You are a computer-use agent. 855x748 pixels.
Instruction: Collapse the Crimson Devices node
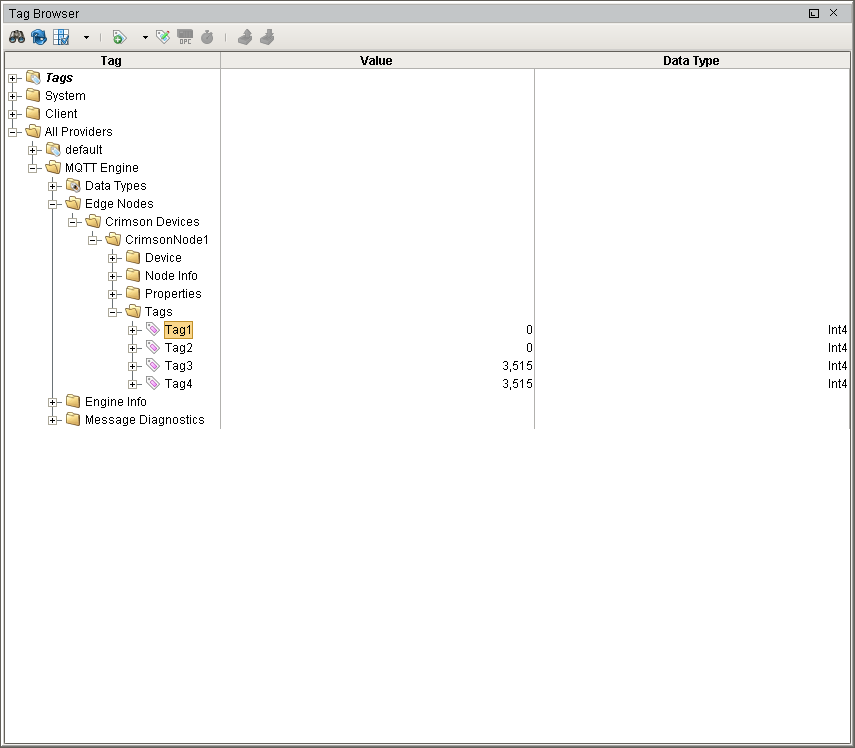(x=73, y=222)
